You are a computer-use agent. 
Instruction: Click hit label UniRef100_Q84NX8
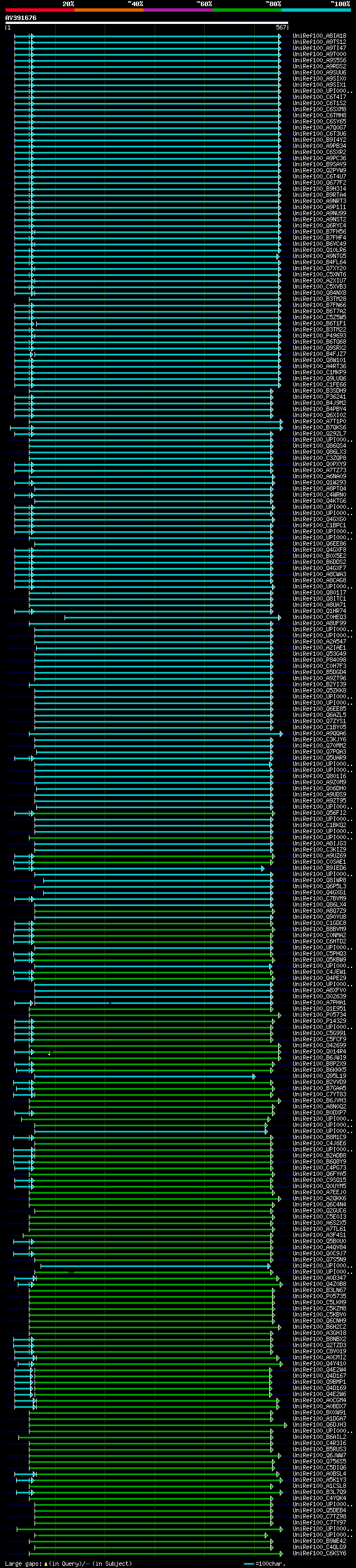(x=319, y=293)
